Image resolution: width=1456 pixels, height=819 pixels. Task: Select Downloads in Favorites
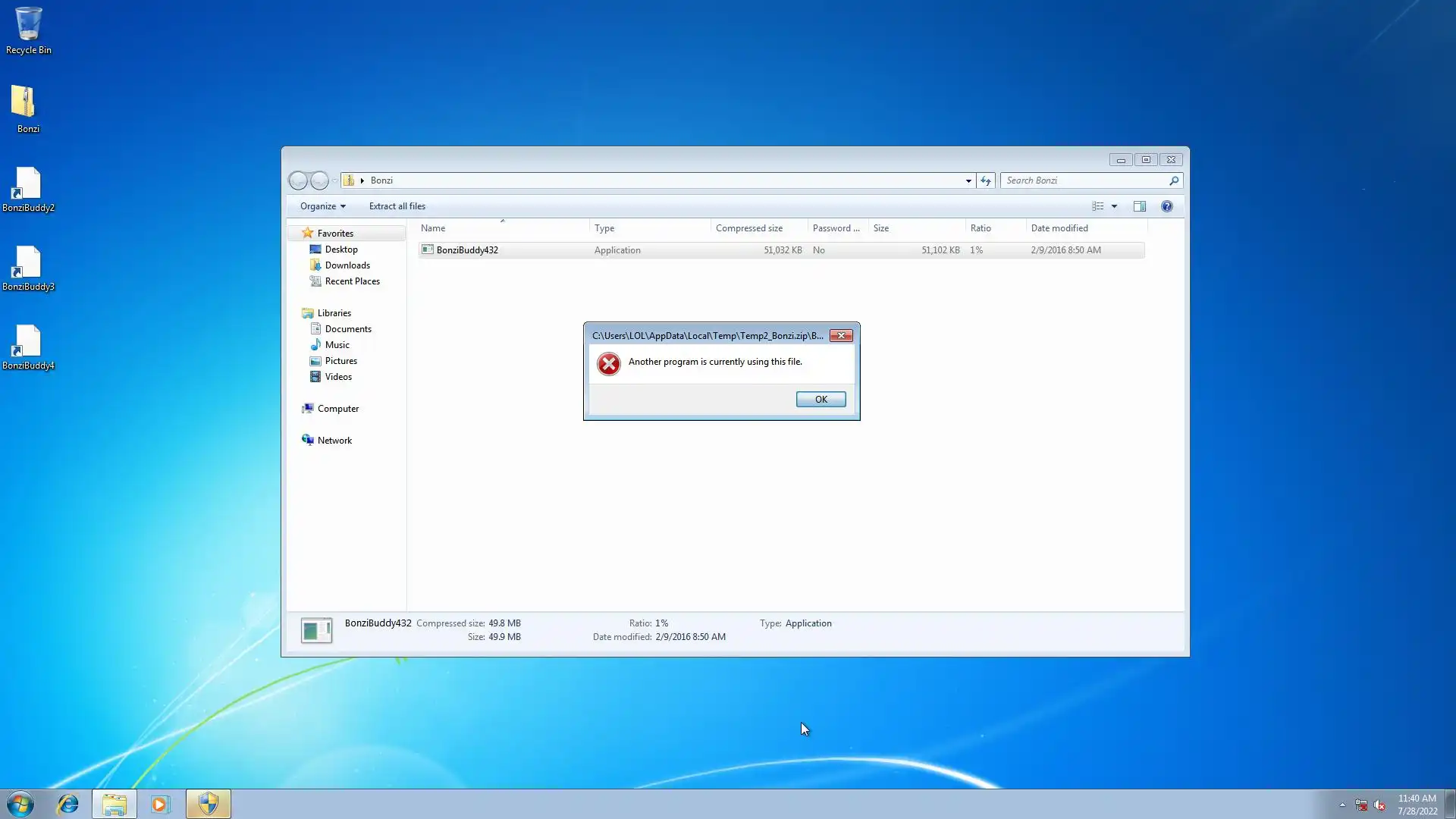(347, 265)
